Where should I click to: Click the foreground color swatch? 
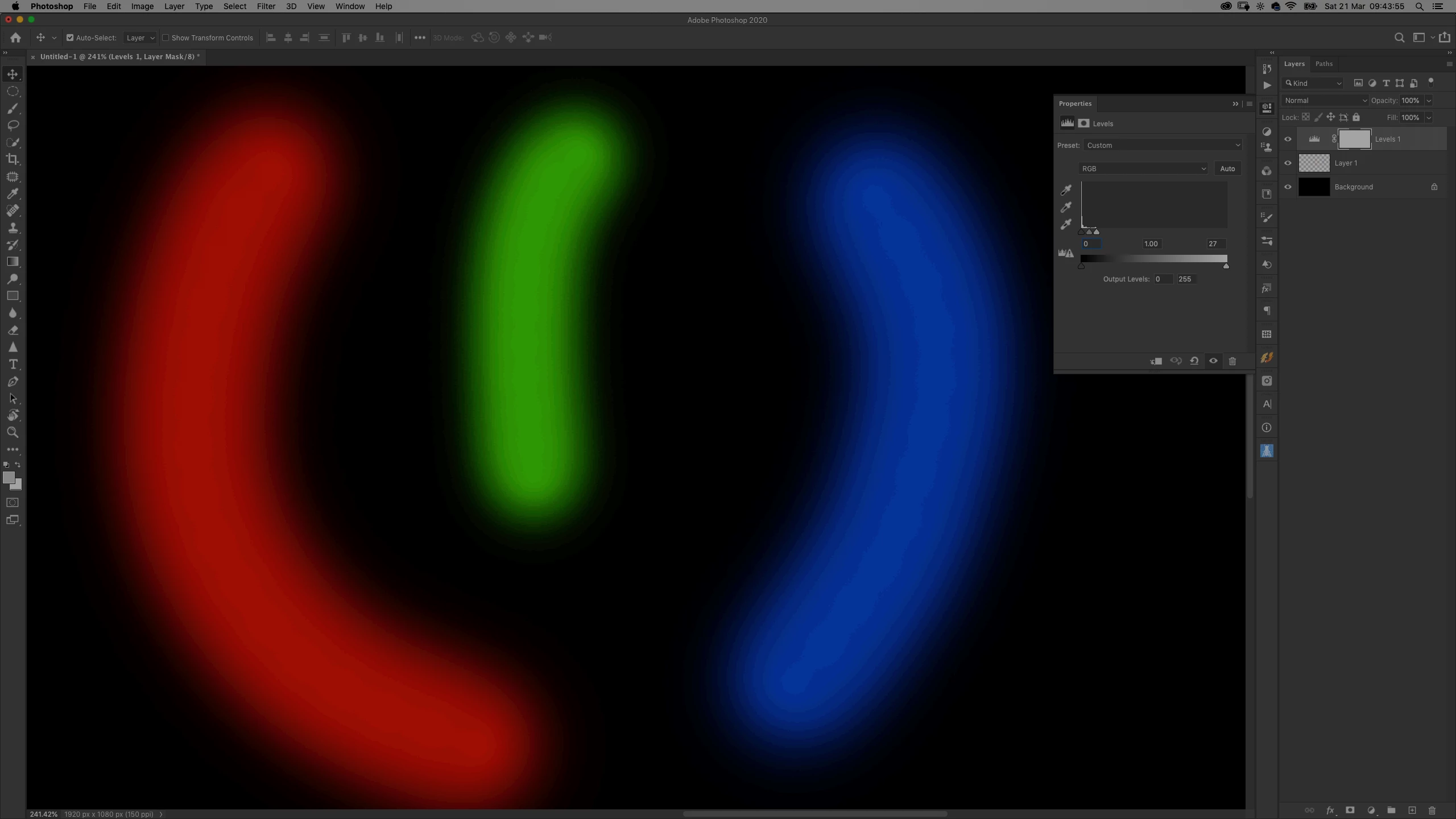(x=8, y=478)
